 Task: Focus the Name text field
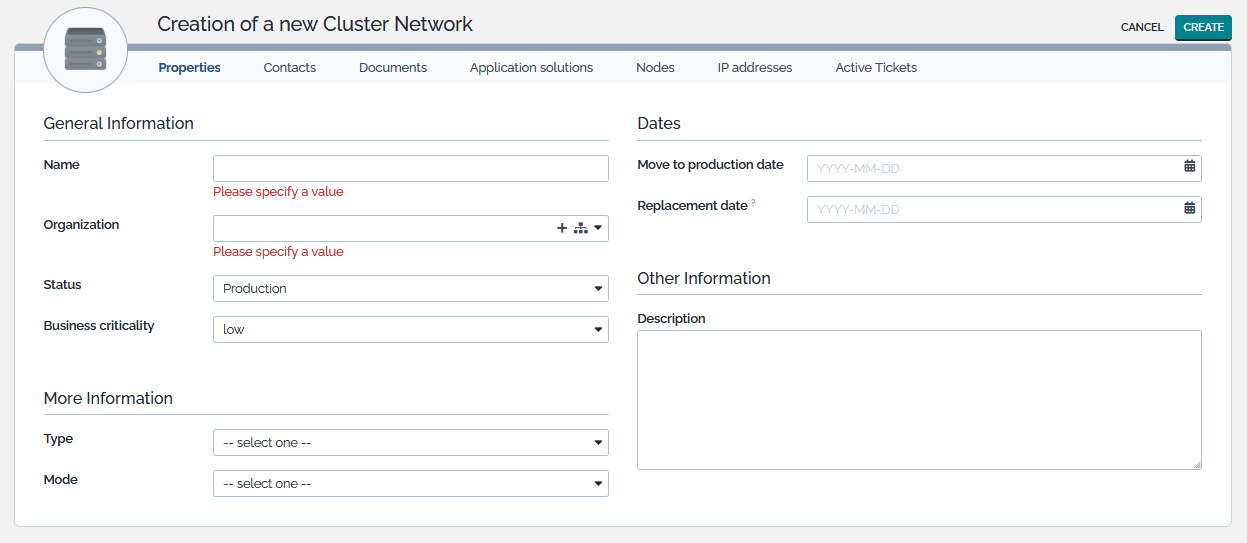[x=410, y=168]
